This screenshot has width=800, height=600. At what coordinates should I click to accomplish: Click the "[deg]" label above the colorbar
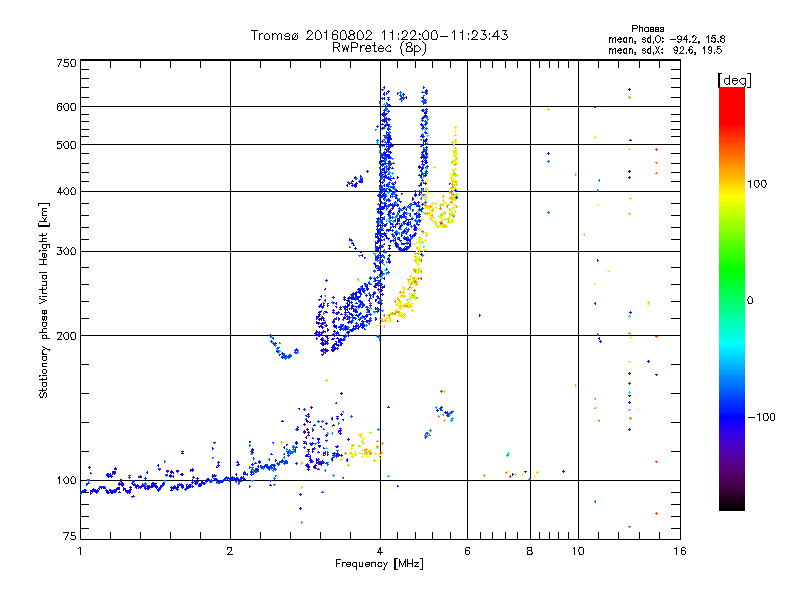pyautogui.click(x=734, y=80)
